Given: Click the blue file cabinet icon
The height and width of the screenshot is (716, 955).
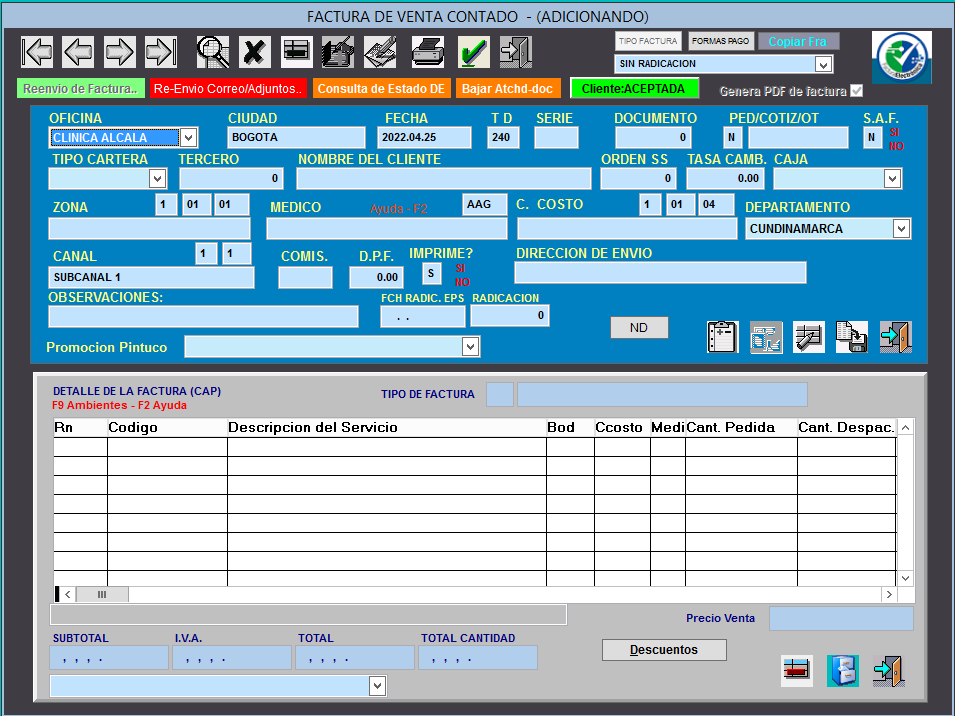Looking at the screenshot, I should tap(842, 671).
